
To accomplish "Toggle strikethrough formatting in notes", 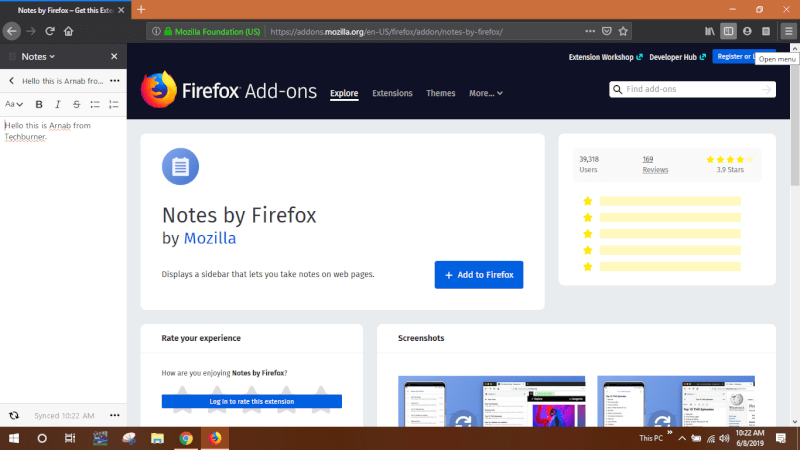I will coord(76,104).
